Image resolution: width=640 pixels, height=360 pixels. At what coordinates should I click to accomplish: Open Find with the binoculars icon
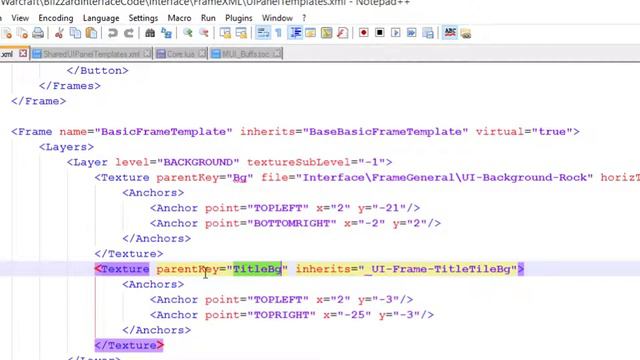tap(150, 33)
